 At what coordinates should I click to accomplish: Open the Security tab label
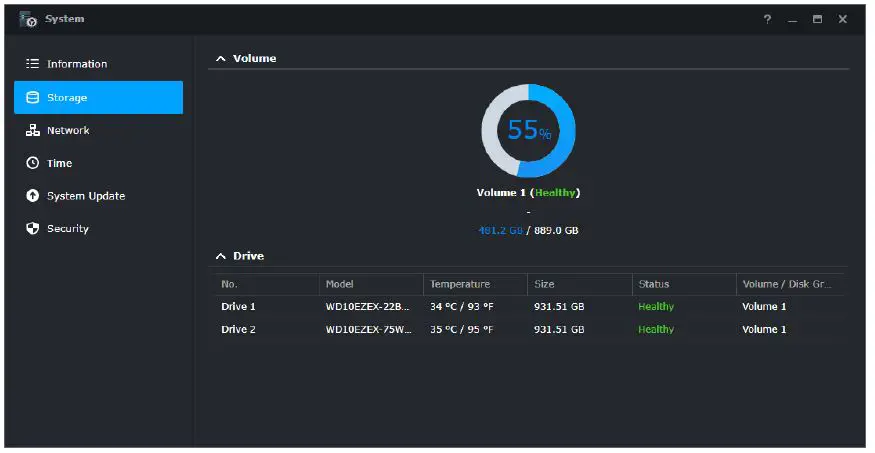pyautogui.click(x=68, y=229)
